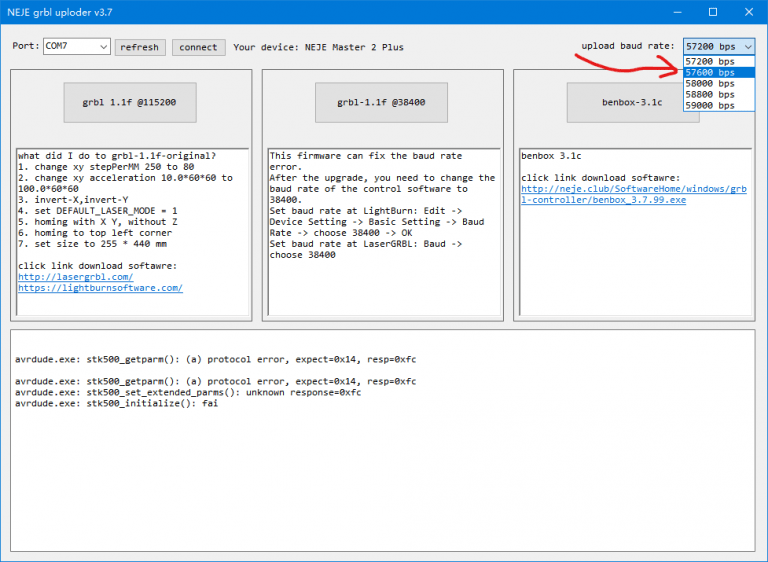Click the 'stk500_set_extended_parms()' log line
Viewport: 768px width, 562px height.
coord(188,392)
